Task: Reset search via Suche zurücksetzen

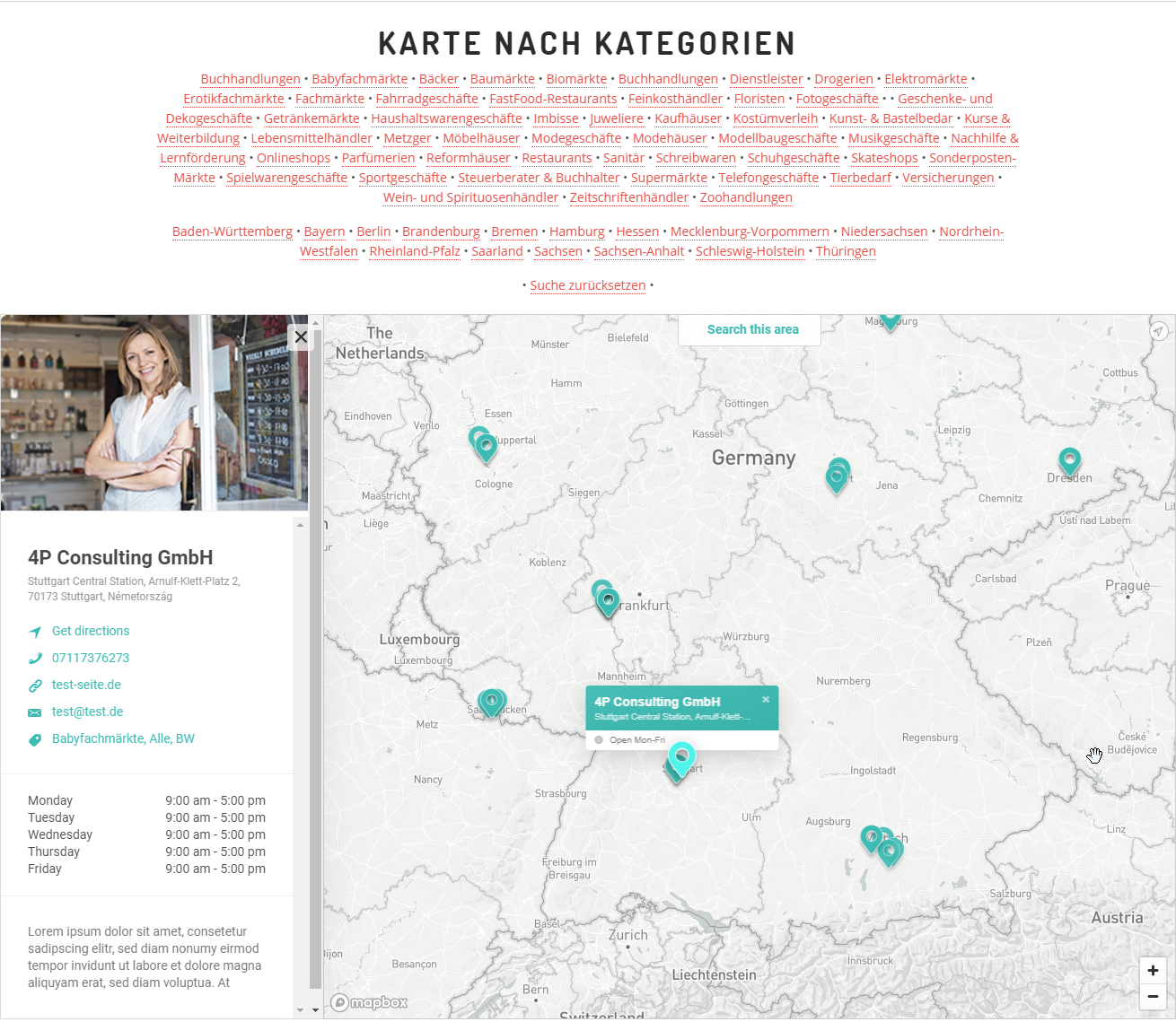Action: click(x=588, y=285)
